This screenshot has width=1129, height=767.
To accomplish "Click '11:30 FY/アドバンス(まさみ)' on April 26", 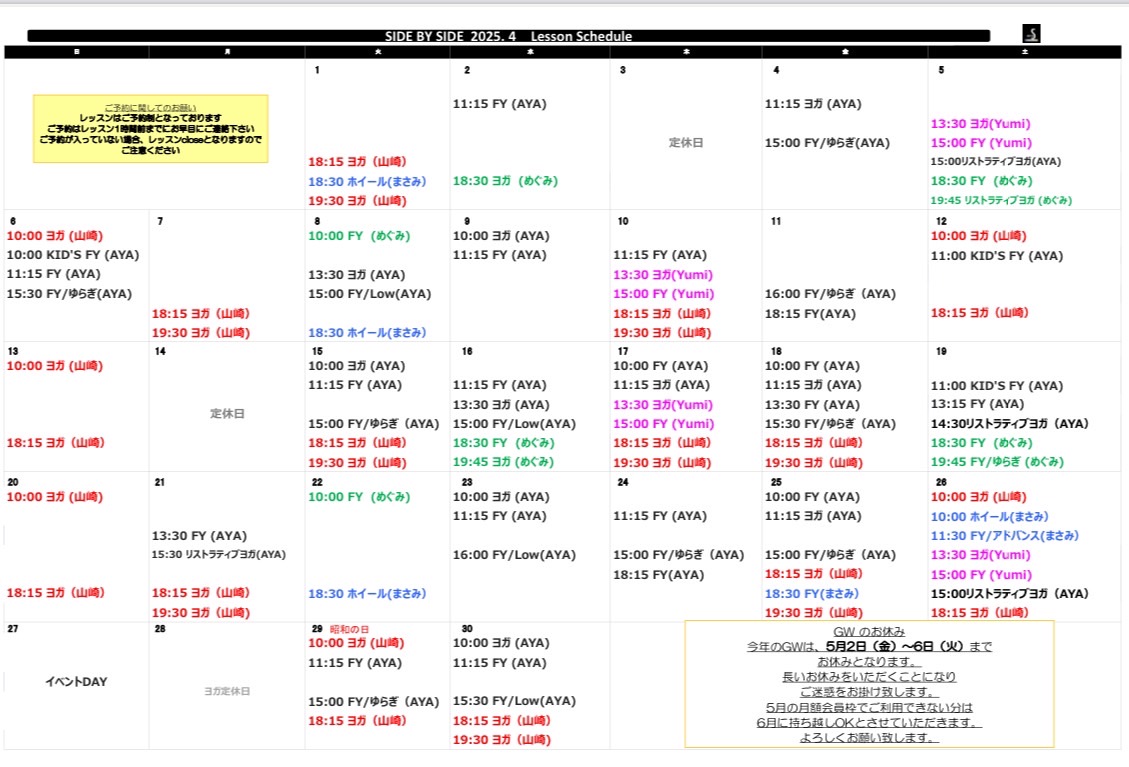I will [x=1004, y=536].
